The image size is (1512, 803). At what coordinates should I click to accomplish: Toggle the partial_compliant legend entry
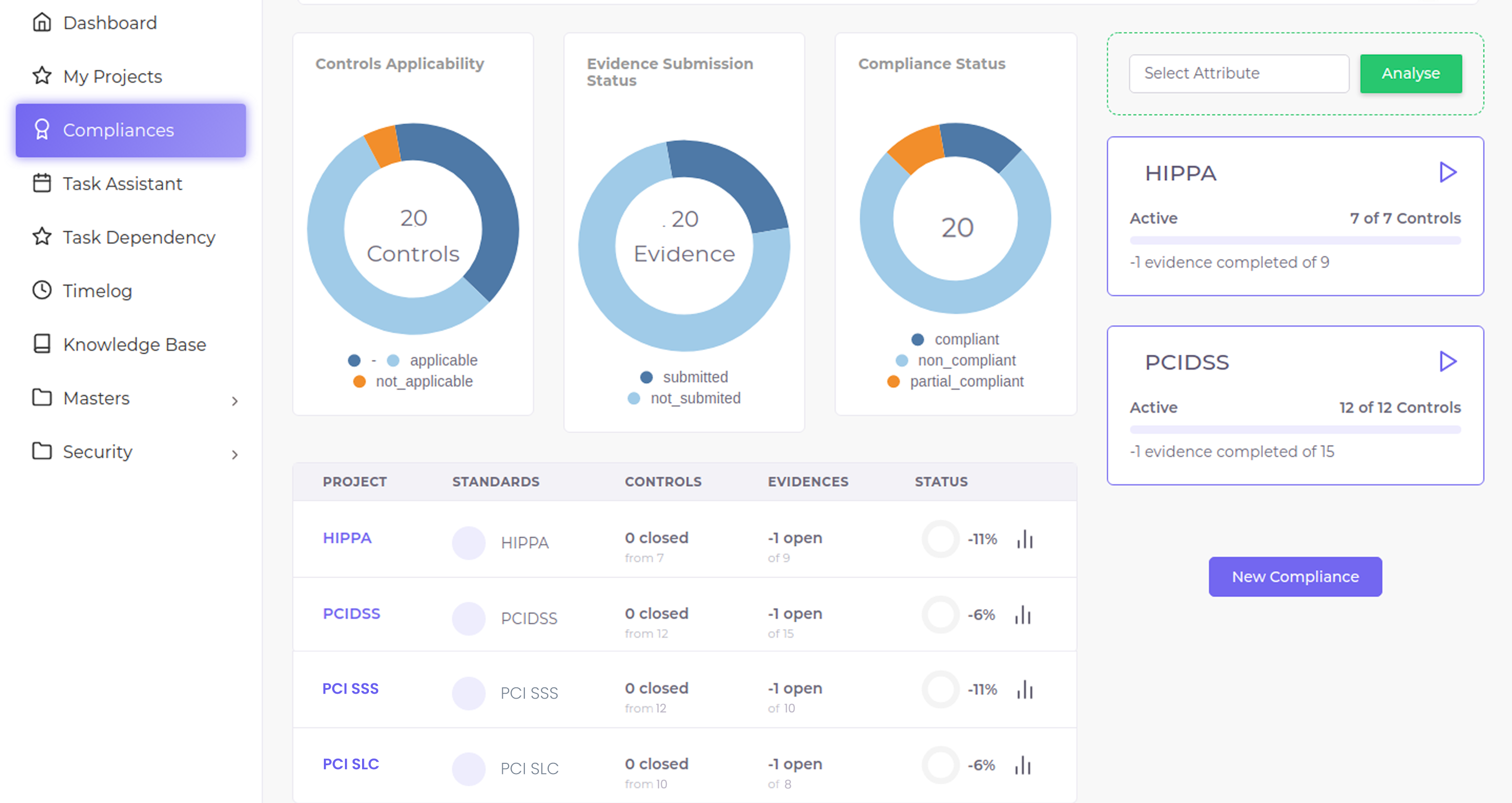[955, 381]
